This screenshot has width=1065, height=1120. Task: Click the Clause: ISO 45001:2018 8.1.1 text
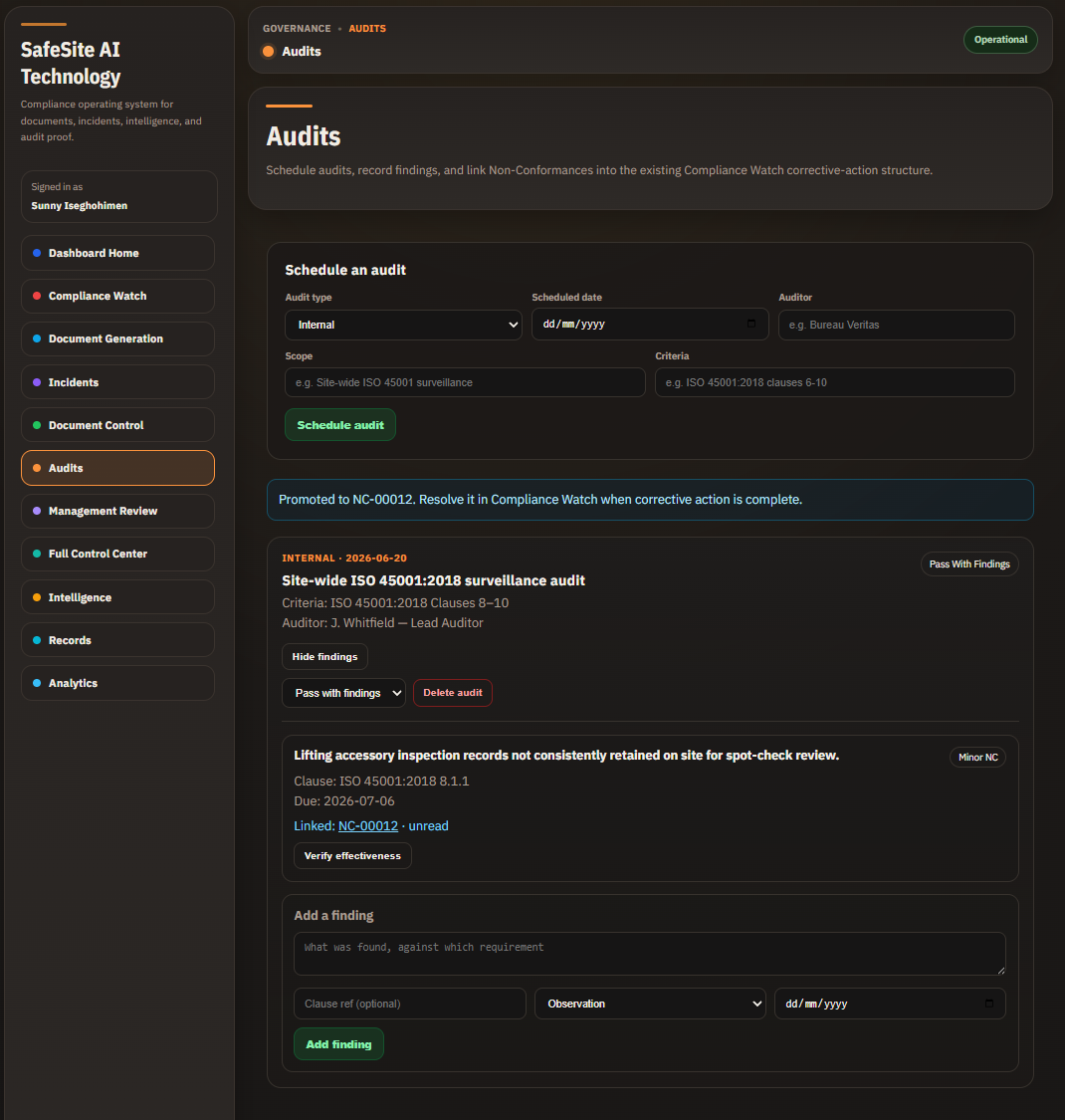(381, 781)
